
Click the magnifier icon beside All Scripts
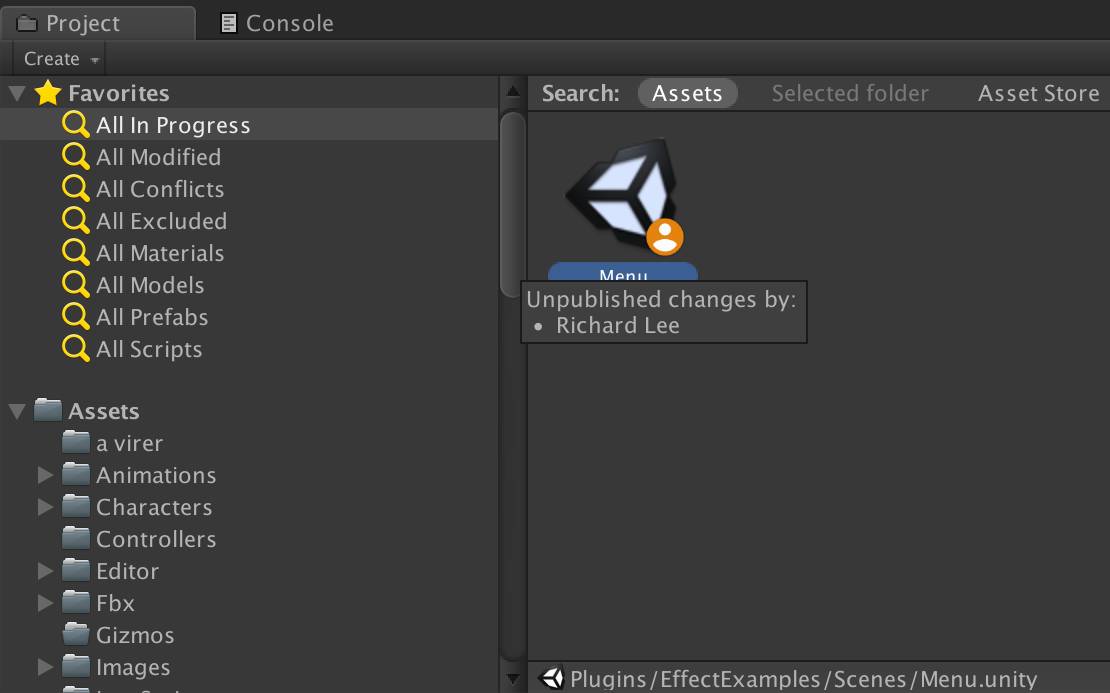(75, 348)
